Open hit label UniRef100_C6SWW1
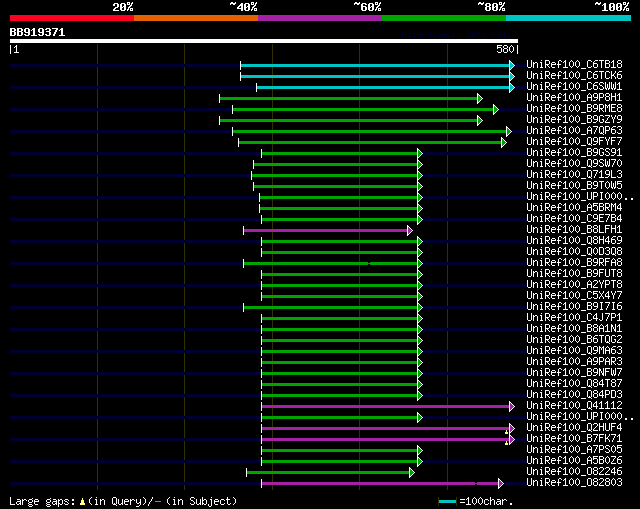This screenshot has height=509, width=640. coord(574,86)
